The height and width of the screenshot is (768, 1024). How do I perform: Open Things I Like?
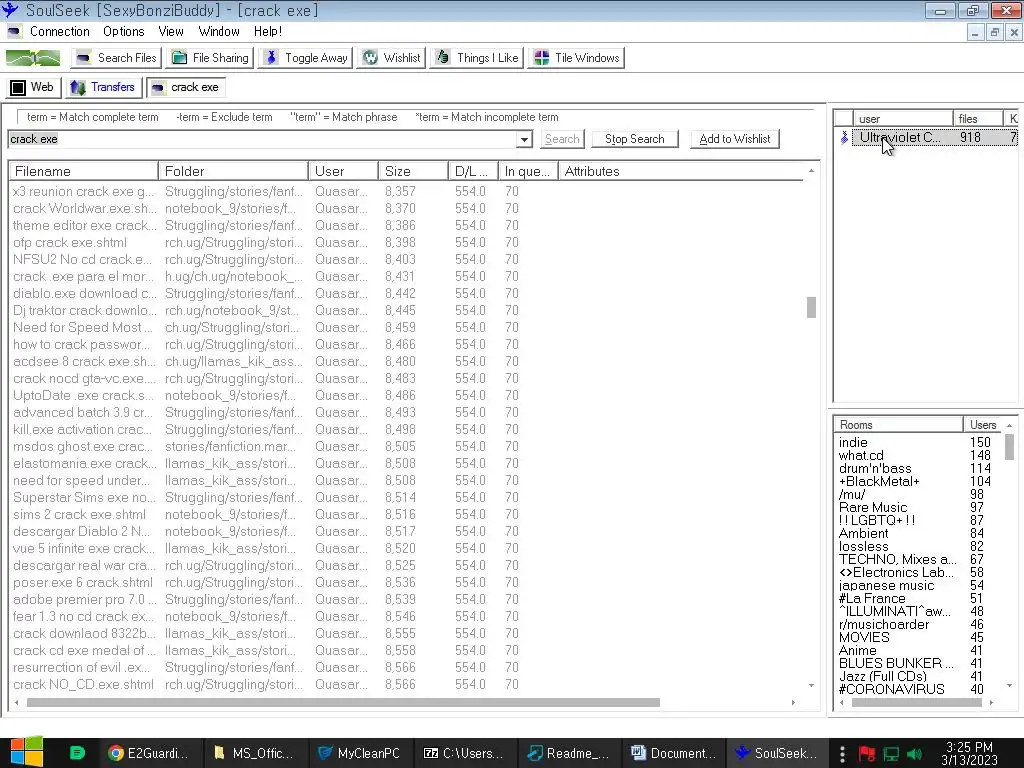477,57
